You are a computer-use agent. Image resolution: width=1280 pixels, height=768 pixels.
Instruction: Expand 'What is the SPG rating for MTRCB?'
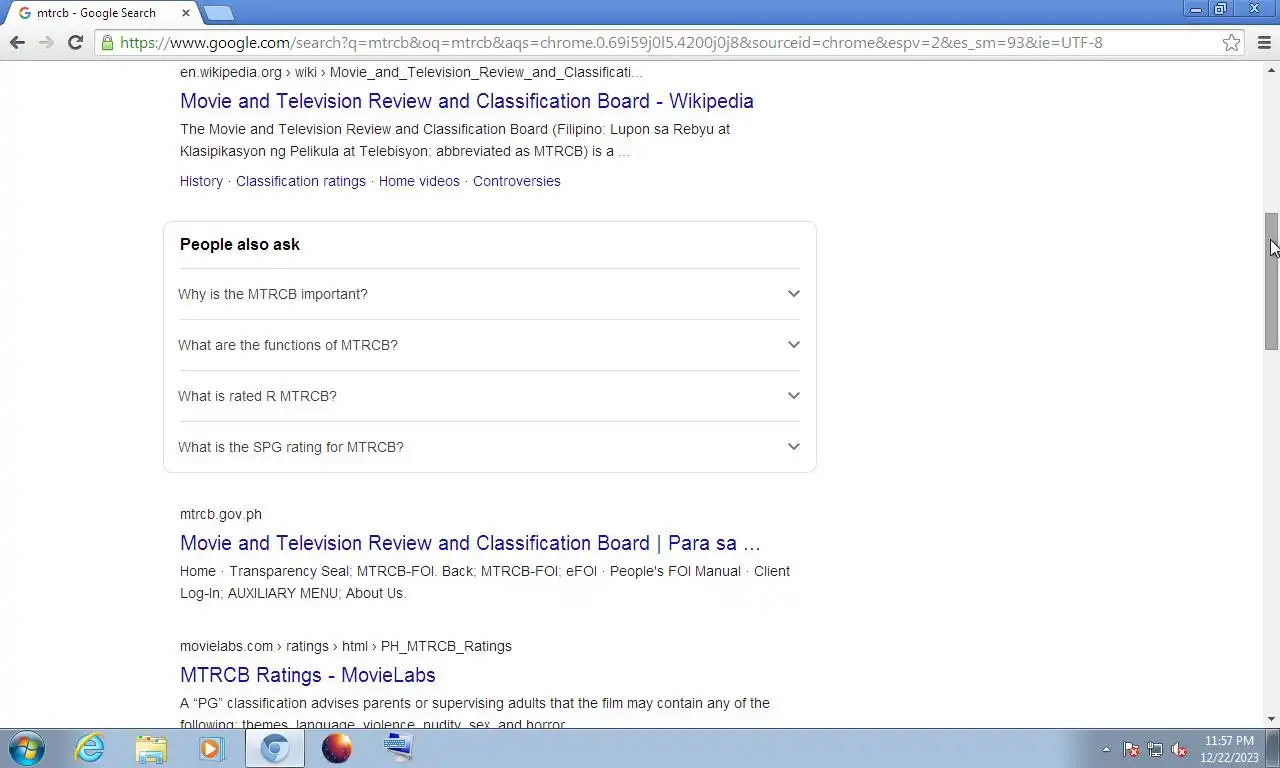click(489, 447)
